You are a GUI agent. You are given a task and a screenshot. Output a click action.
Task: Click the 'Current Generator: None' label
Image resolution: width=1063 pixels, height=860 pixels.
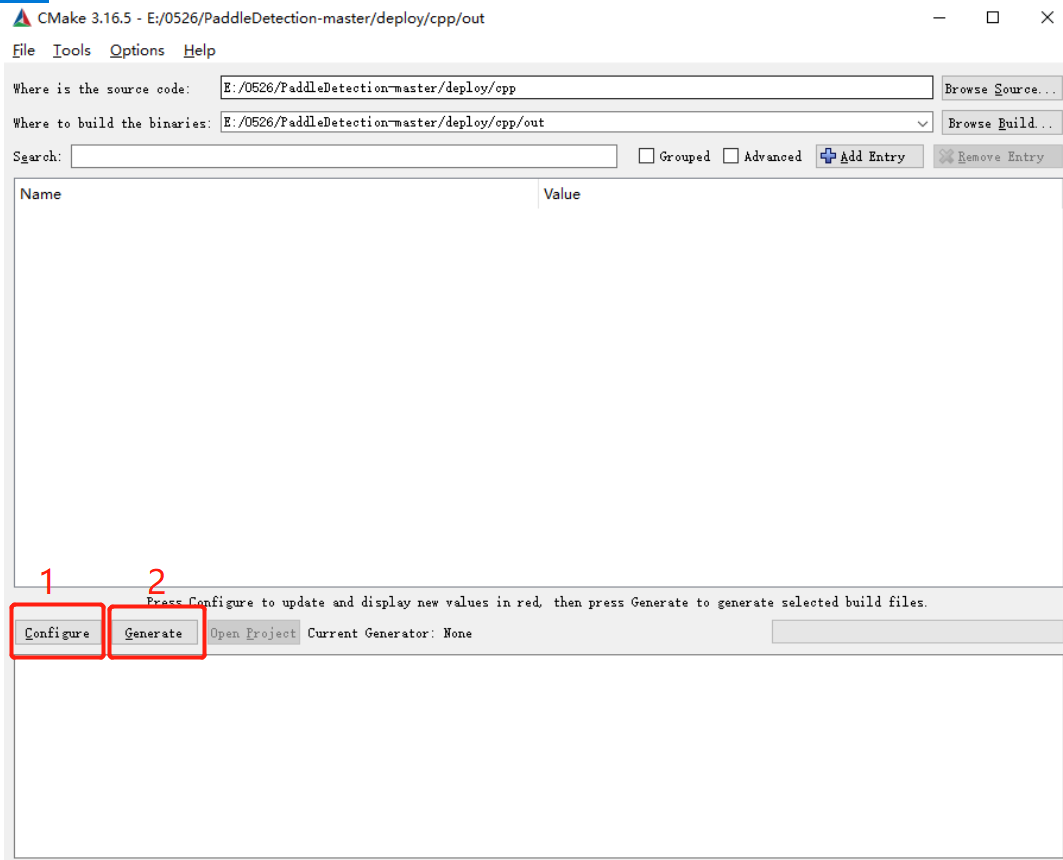(390, 633)
